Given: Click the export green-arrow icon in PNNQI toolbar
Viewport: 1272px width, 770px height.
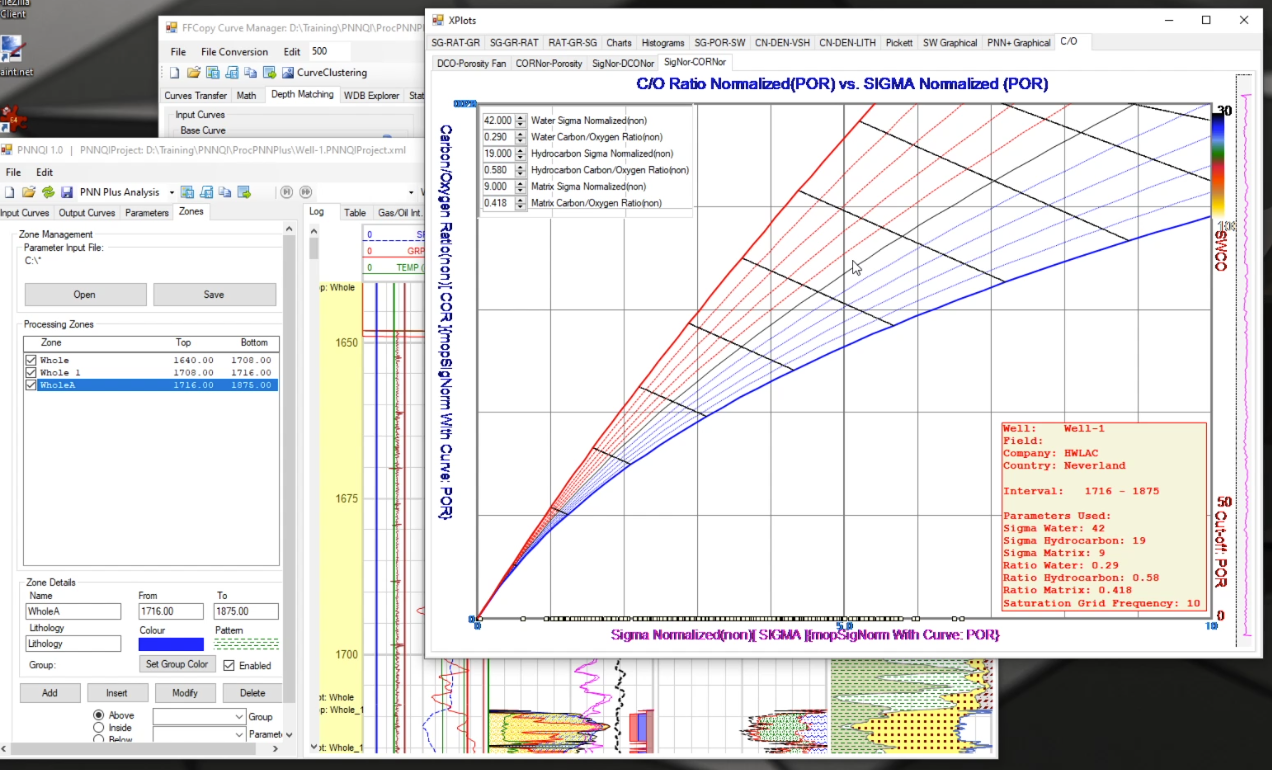Looking at the screenshot, I should click(245, 192).
